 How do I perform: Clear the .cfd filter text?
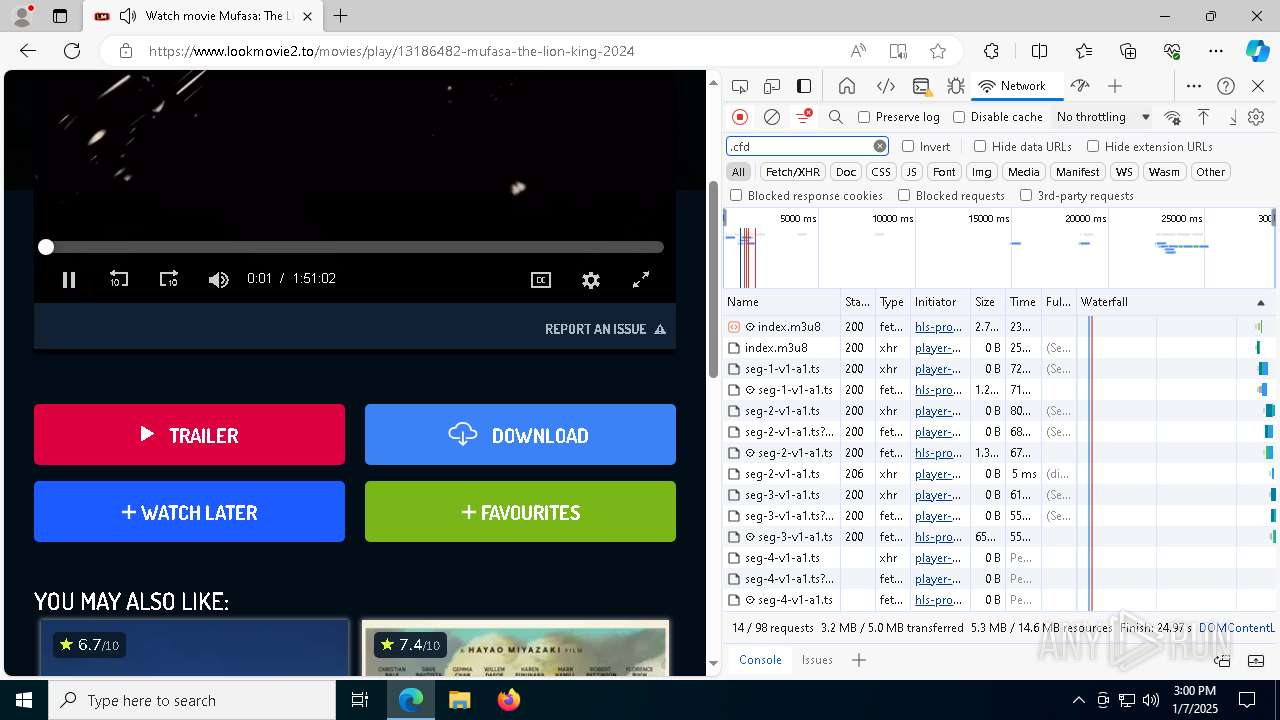coord(880,146)
